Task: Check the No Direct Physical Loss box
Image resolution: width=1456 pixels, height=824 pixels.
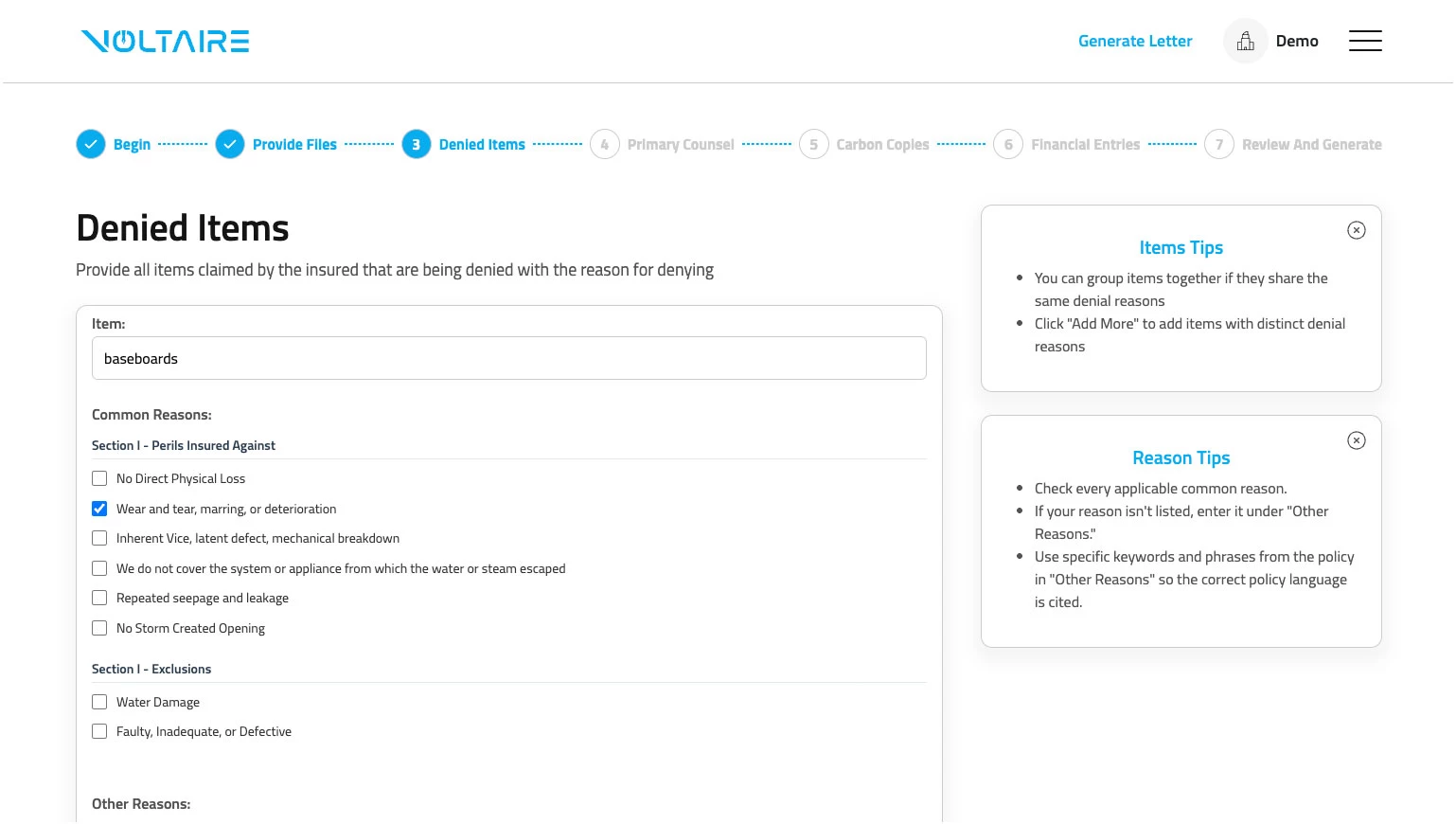Action: pos(99,478)
